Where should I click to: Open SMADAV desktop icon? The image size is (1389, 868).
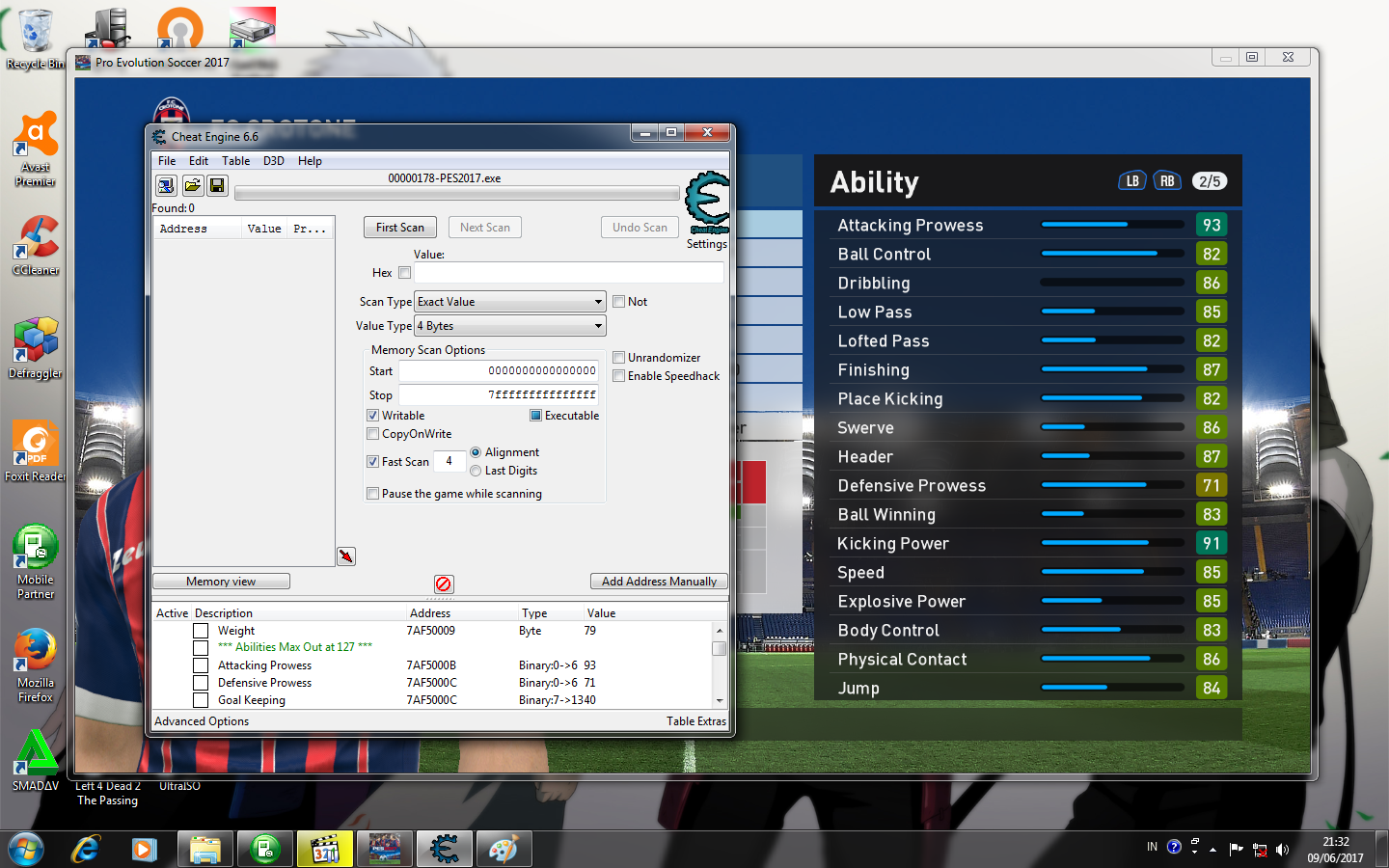[x=36, y=760]
